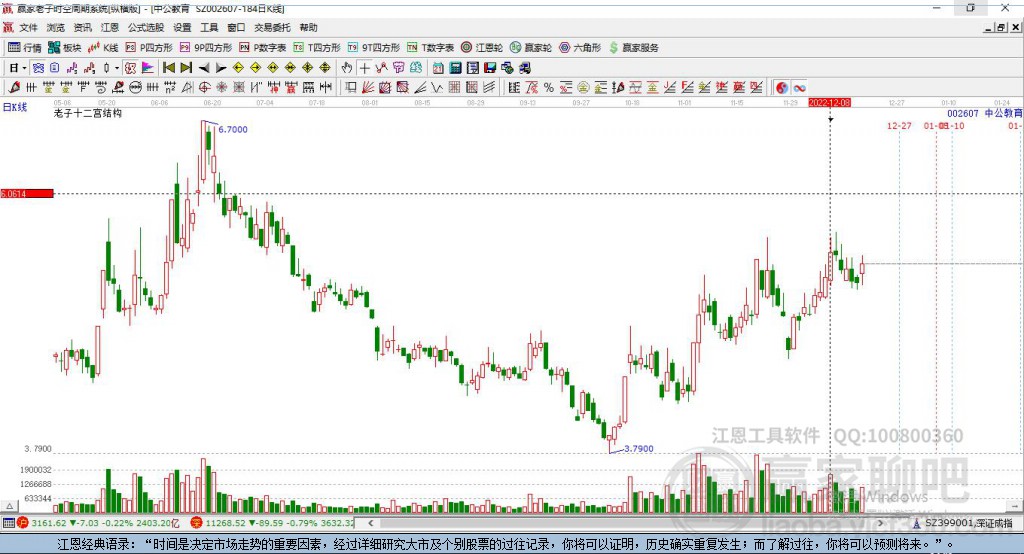Click the red pencil drawing tool
1024x554 pixels.
(x=14, y=87)
